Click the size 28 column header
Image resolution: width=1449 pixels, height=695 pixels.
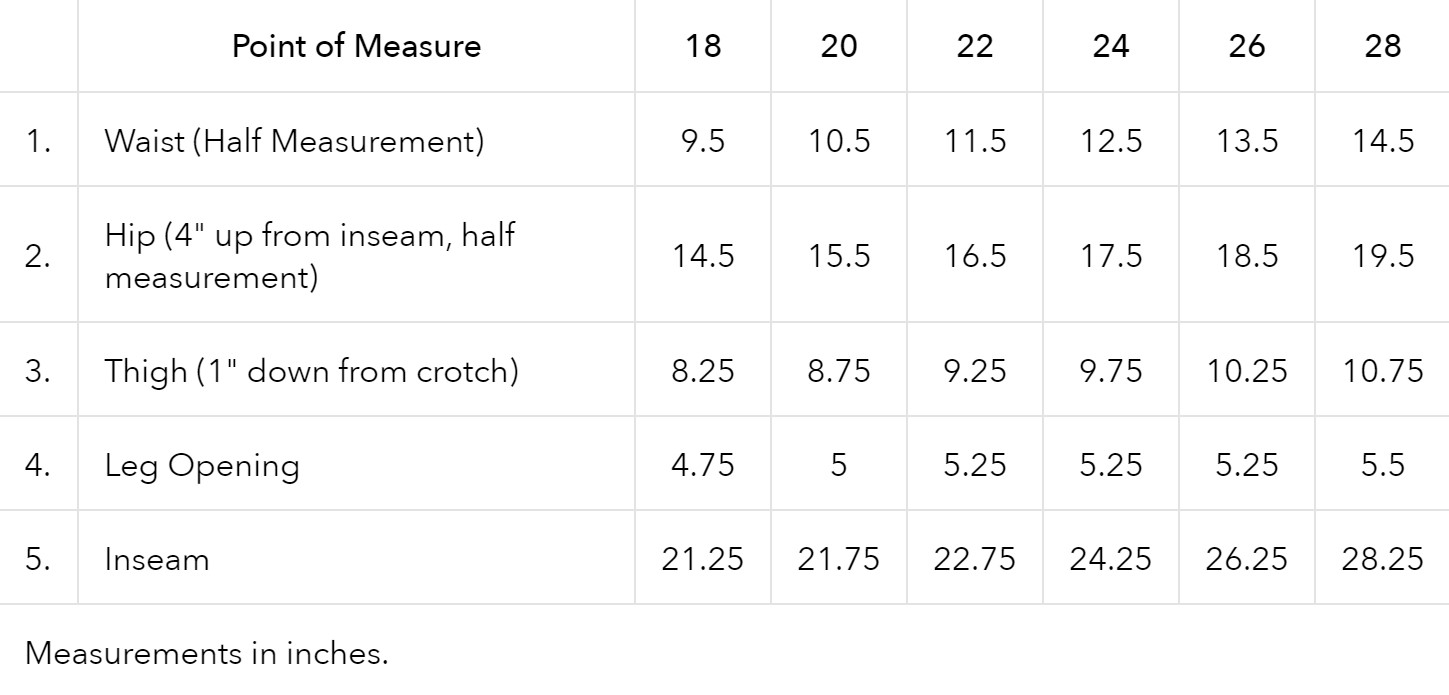tap(1382, 46)
